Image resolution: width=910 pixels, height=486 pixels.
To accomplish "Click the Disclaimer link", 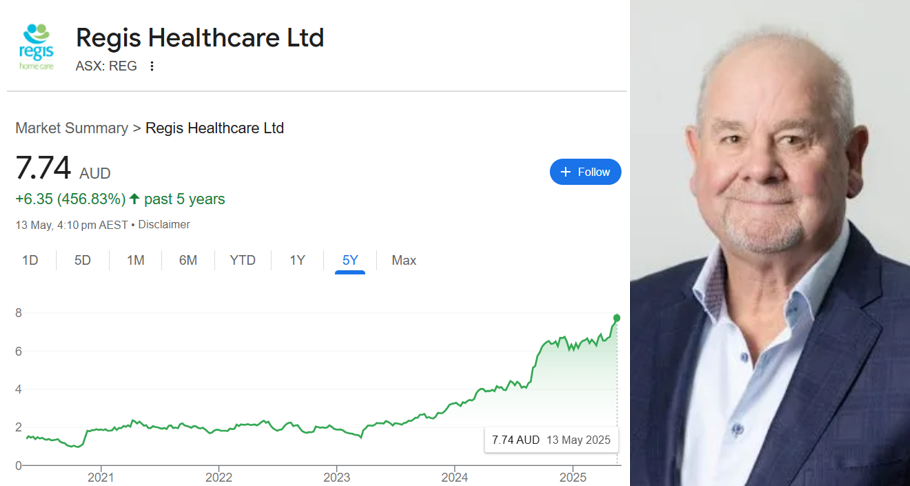I will [x=163, y=224].
